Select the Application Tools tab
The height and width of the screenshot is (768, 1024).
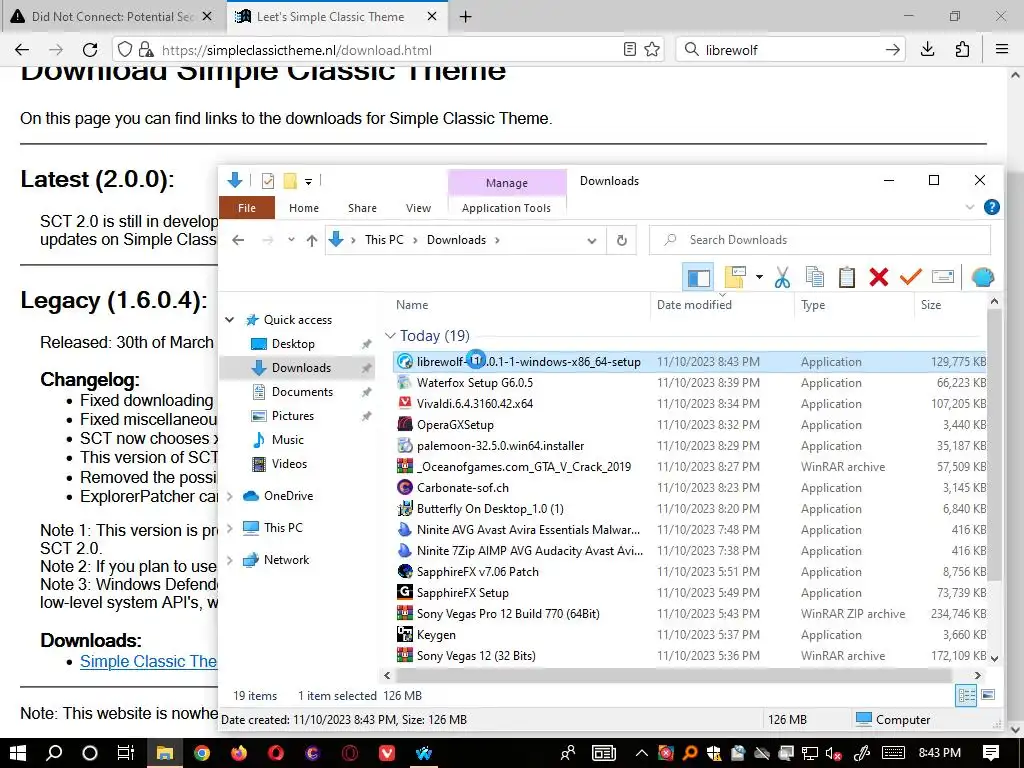coord(506,208)
